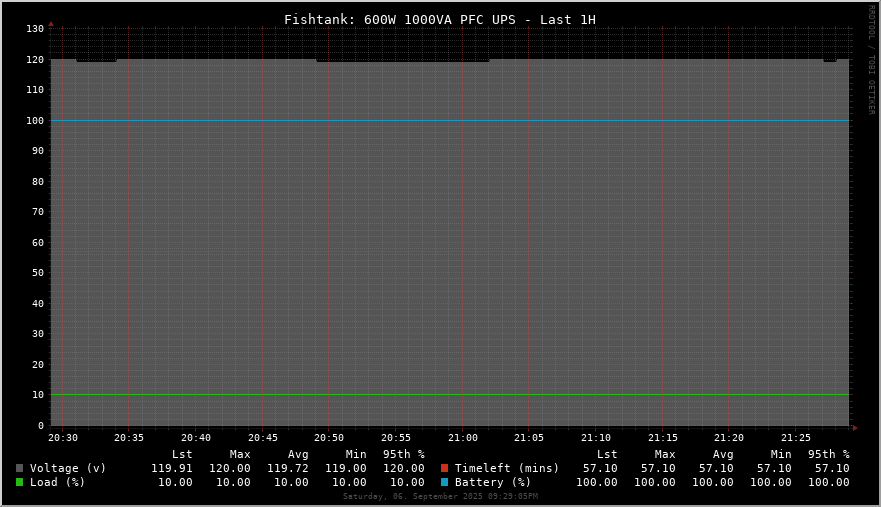Click the Battery Lst value 100.00
Screen dimensions: 881x507
597,482
